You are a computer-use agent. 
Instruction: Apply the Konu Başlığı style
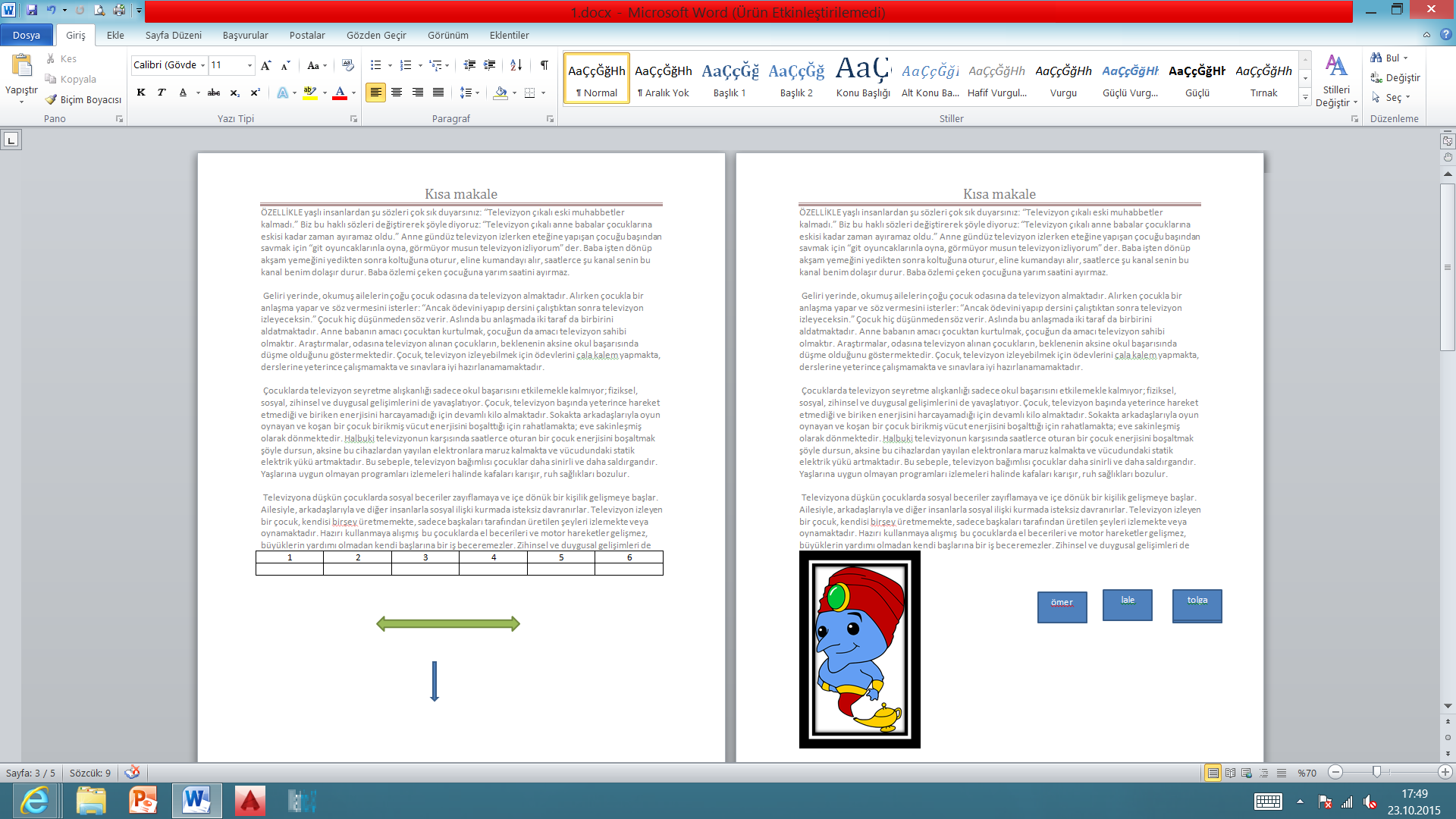[863, 77]
